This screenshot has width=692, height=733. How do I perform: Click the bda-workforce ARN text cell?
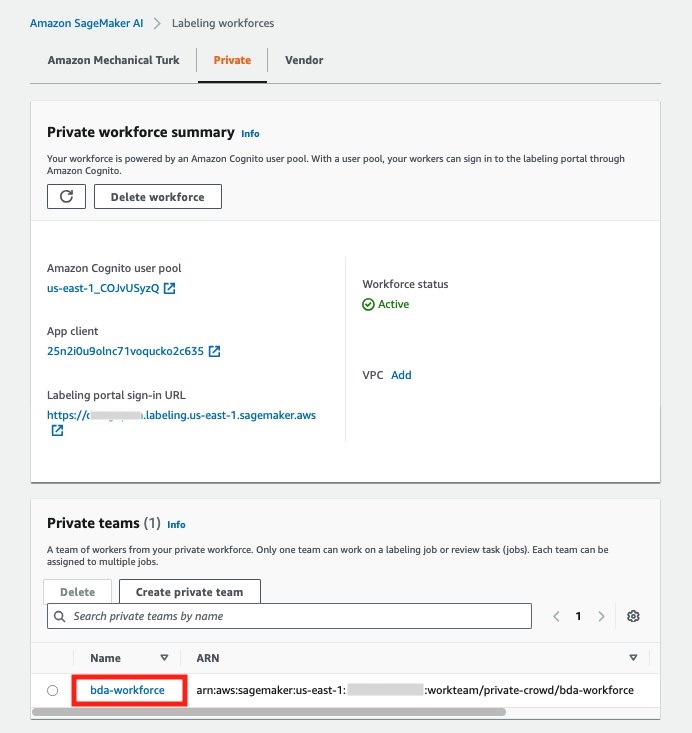[x=415, y=690]
